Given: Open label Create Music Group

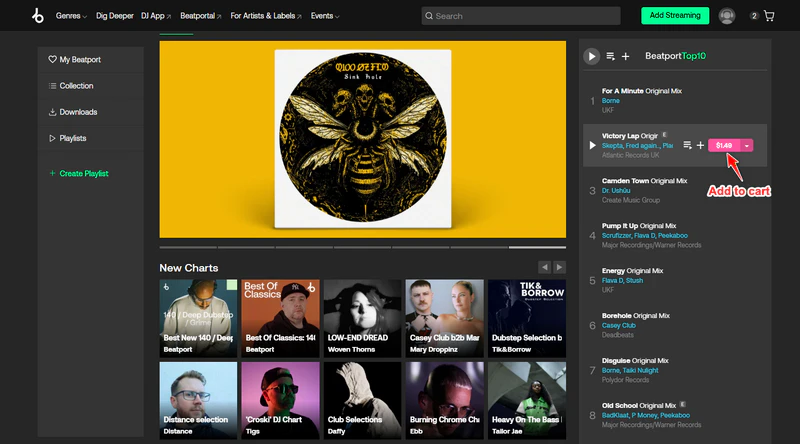Looking at the screenshot, I should tap(631, 200).
